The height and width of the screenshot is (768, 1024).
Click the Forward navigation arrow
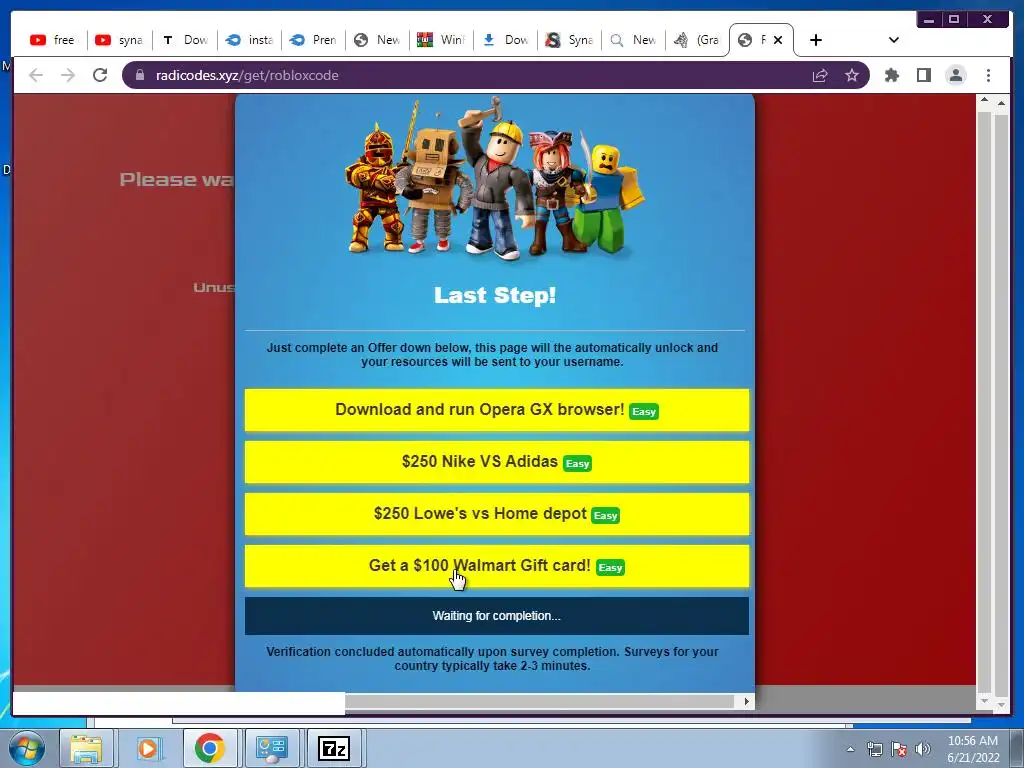click(68, 75)
